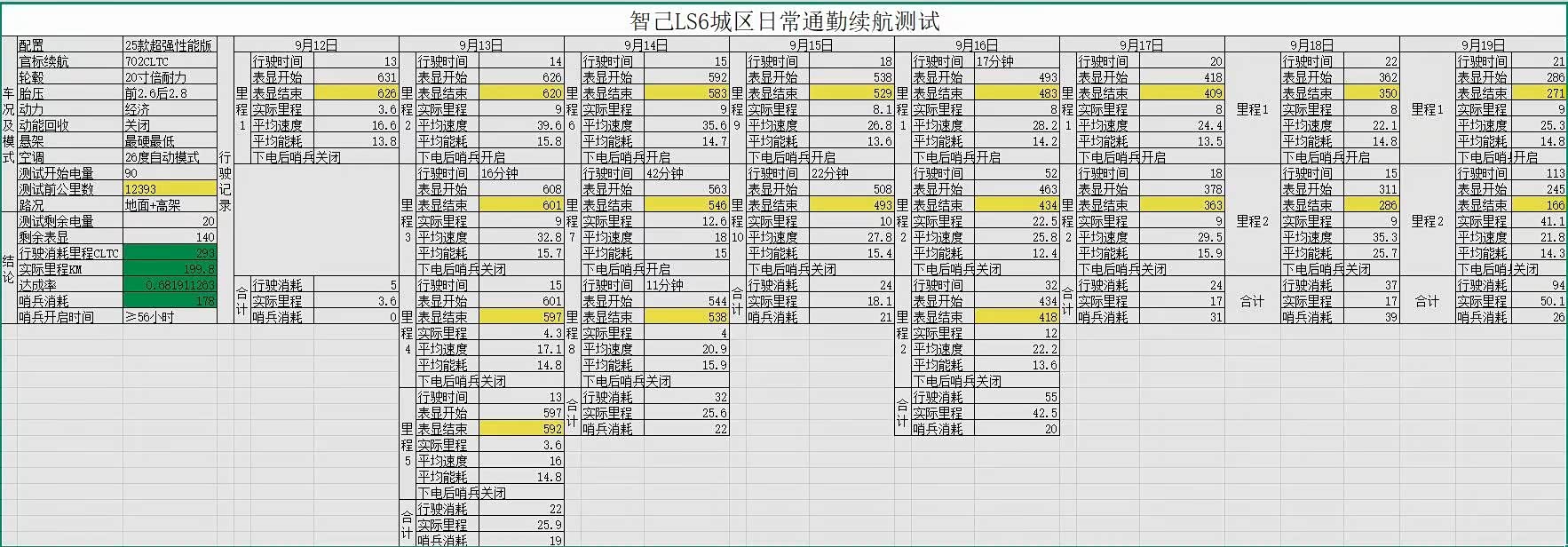Select the 22分钟 note cell
1568x547 pixels.
[852, 173]
